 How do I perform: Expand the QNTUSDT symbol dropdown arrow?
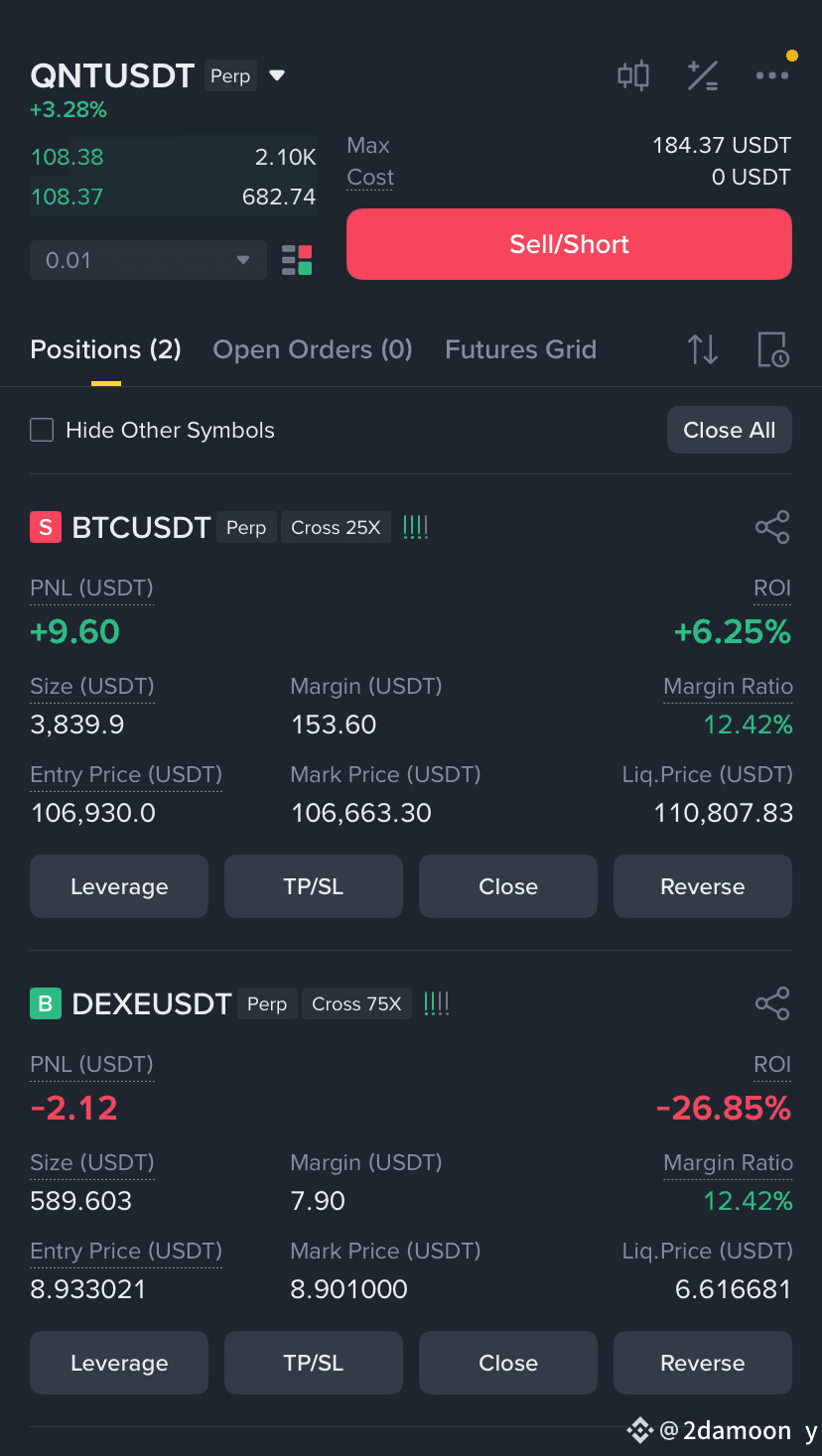coord(277,75)
